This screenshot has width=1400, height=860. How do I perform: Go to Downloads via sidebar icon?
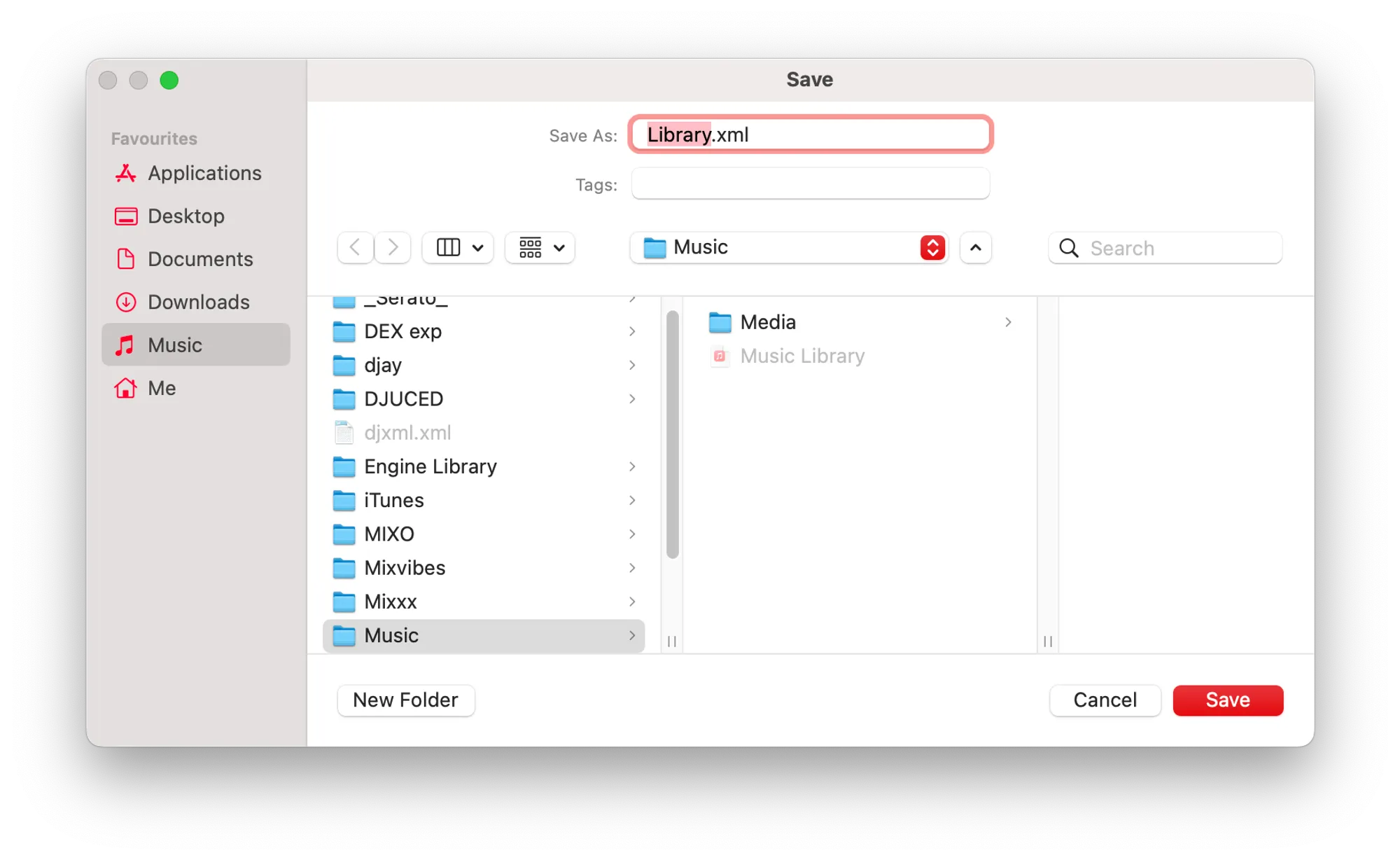[126, 303]
